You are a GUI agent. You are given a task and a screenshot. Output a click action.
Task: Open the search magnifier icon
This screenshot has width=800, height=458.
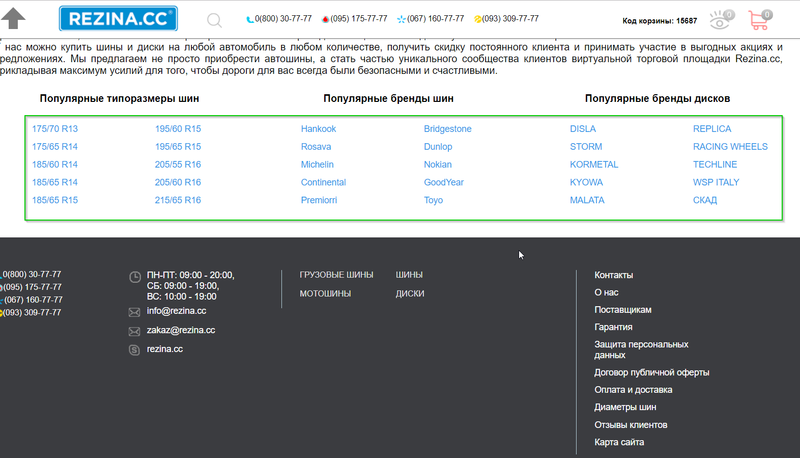pos(214,20)
